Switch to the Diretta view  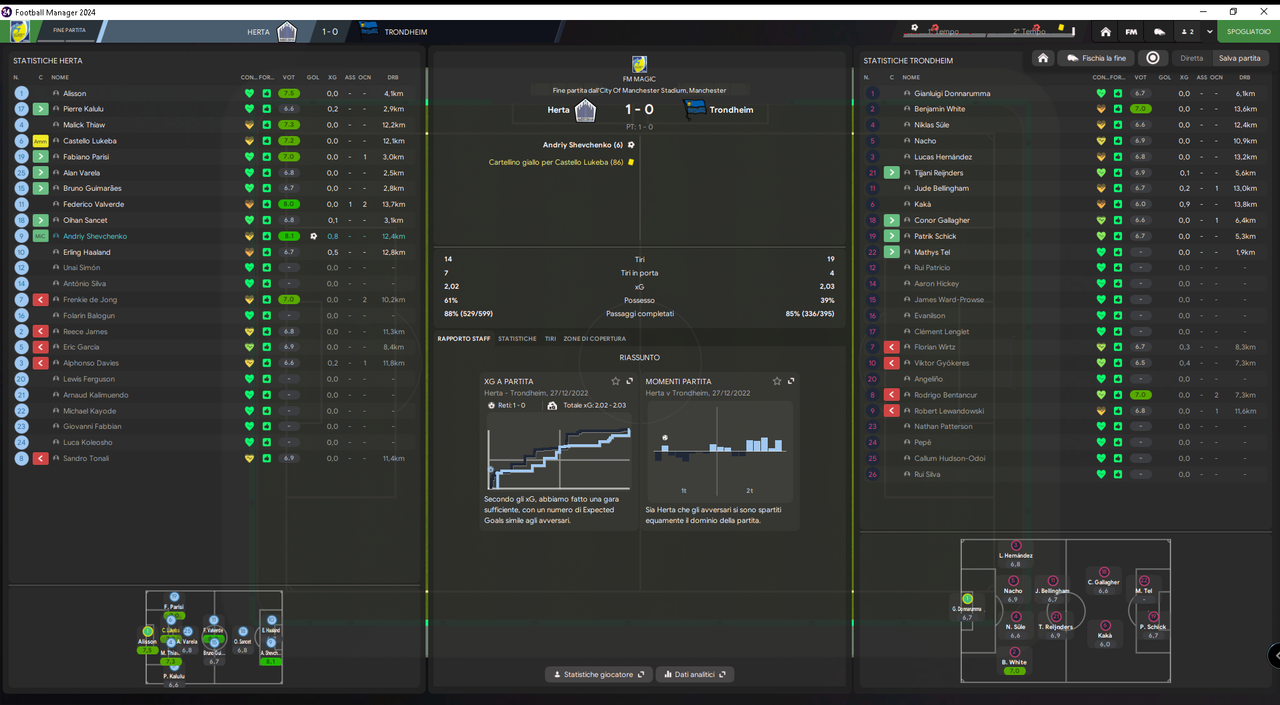(x=1191, y=58)
